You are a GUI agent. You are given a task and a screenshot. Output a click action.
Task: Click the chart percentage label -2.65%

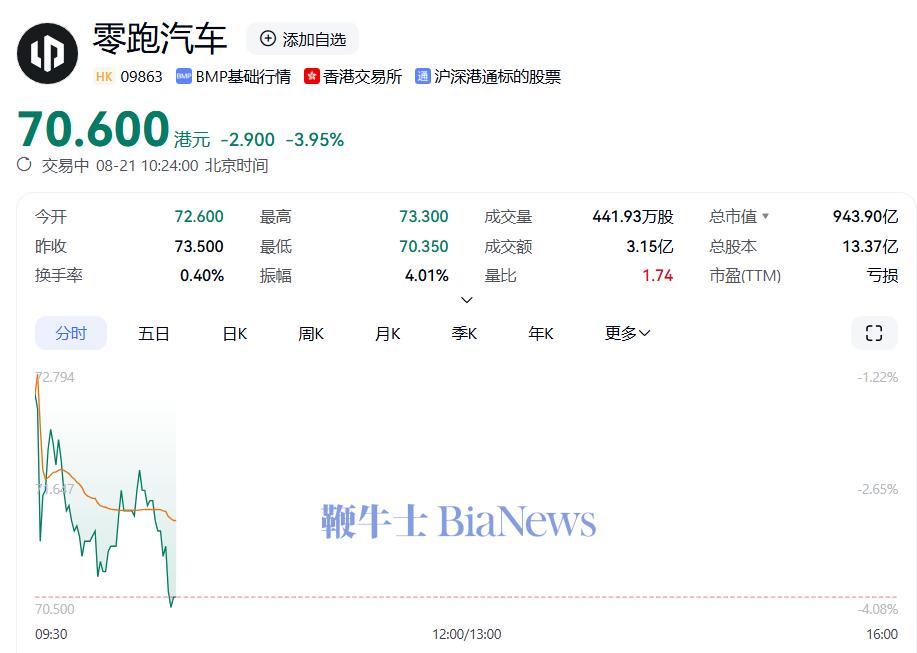878,489
